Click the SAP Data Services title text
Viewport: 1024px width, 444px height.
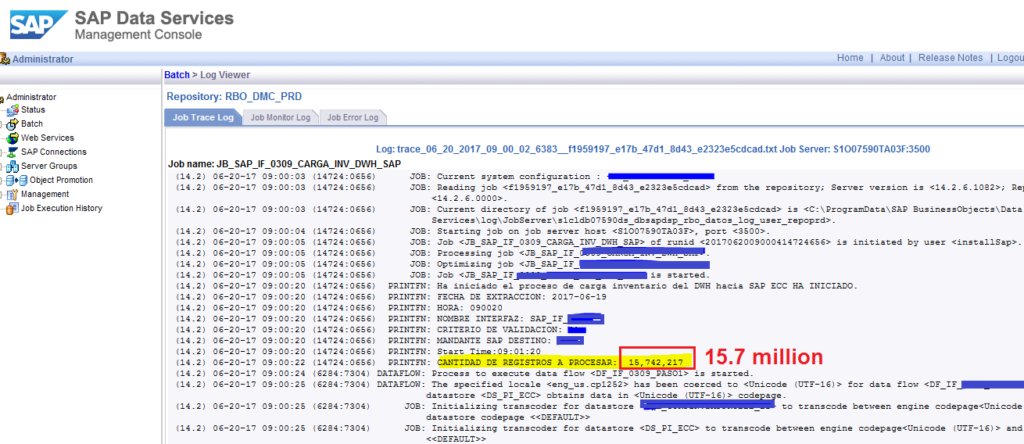tap(154, 18)
